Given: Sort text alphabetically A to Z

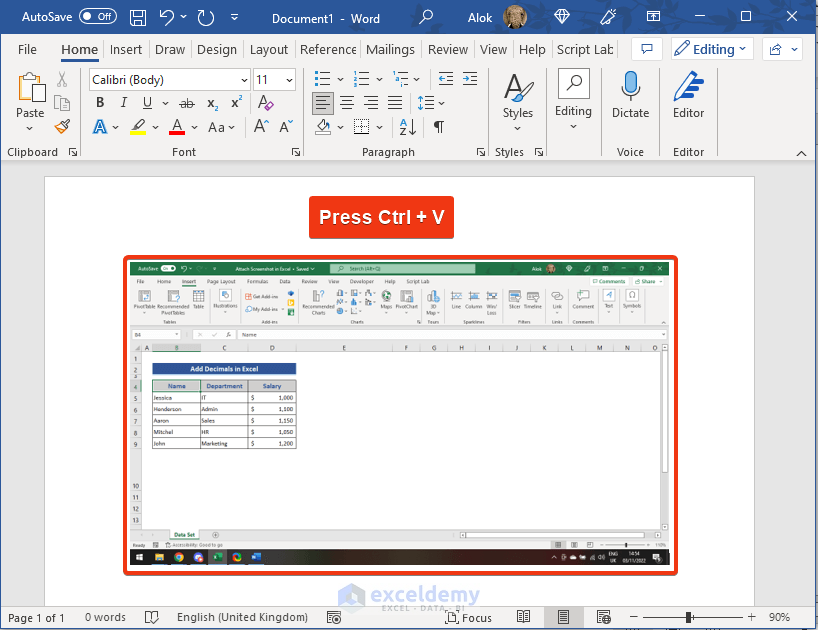Looking at the screenshot, I should pyautogui.click(x=407, y=127).
